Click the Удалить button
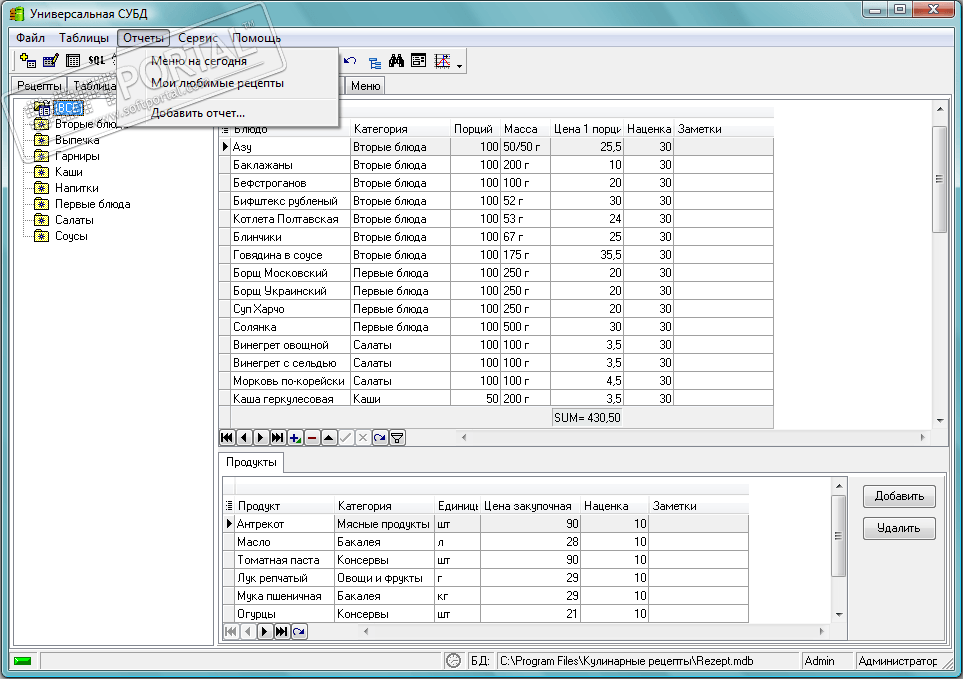 pos(899,528)
